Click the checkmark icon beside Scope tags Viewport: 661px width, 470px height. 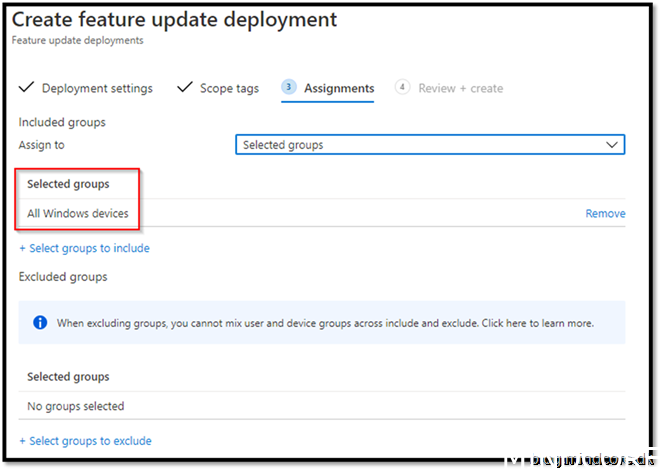pyautogui.click(x=184, y=88)
